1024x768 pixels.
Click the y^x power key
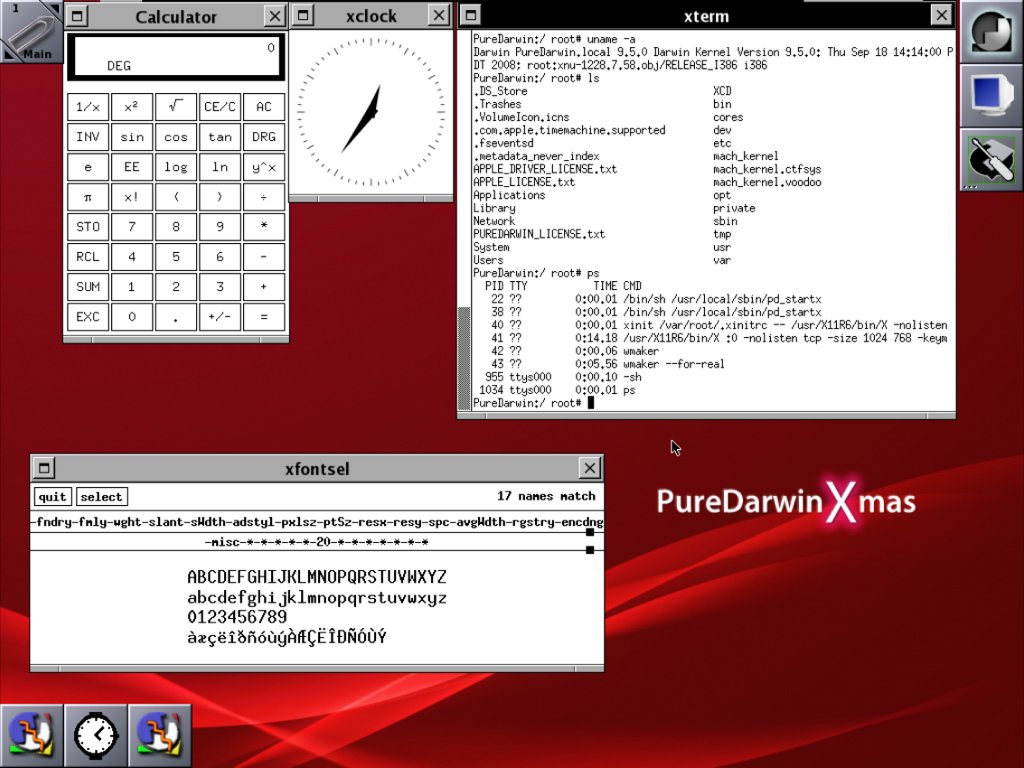tap(264, 167)
